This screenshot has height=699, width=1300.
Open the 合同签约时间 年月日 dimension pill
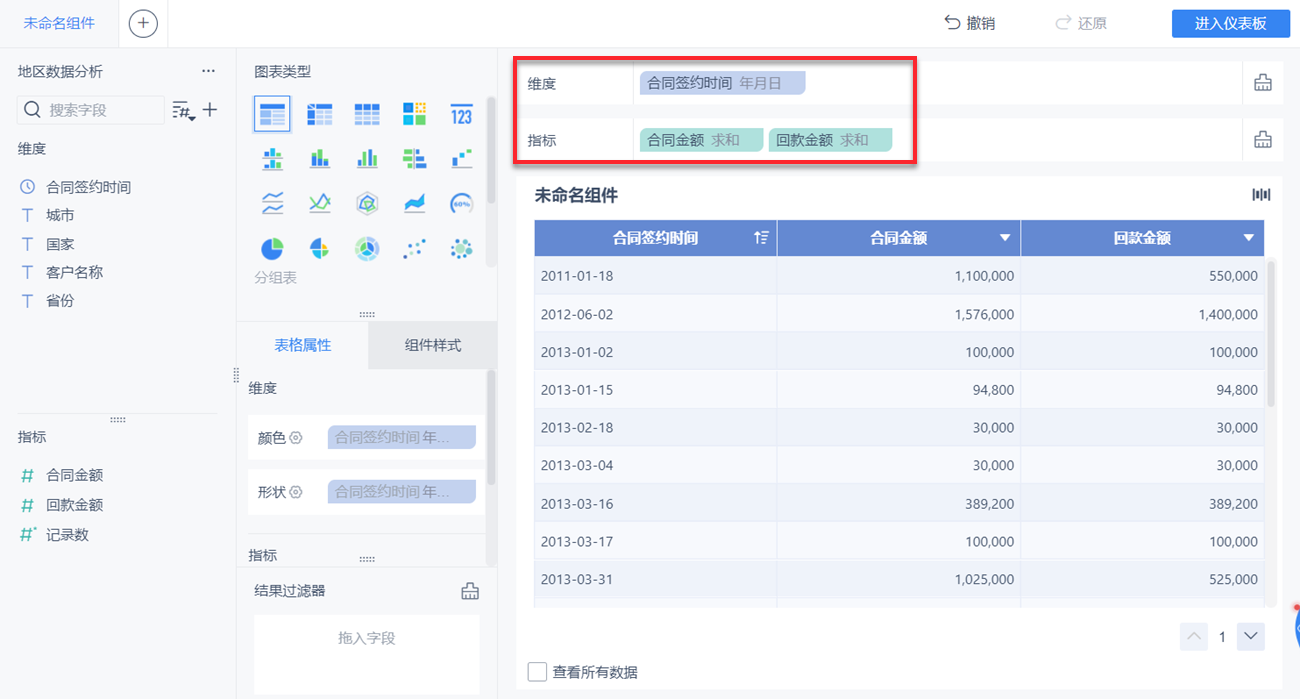722,83
